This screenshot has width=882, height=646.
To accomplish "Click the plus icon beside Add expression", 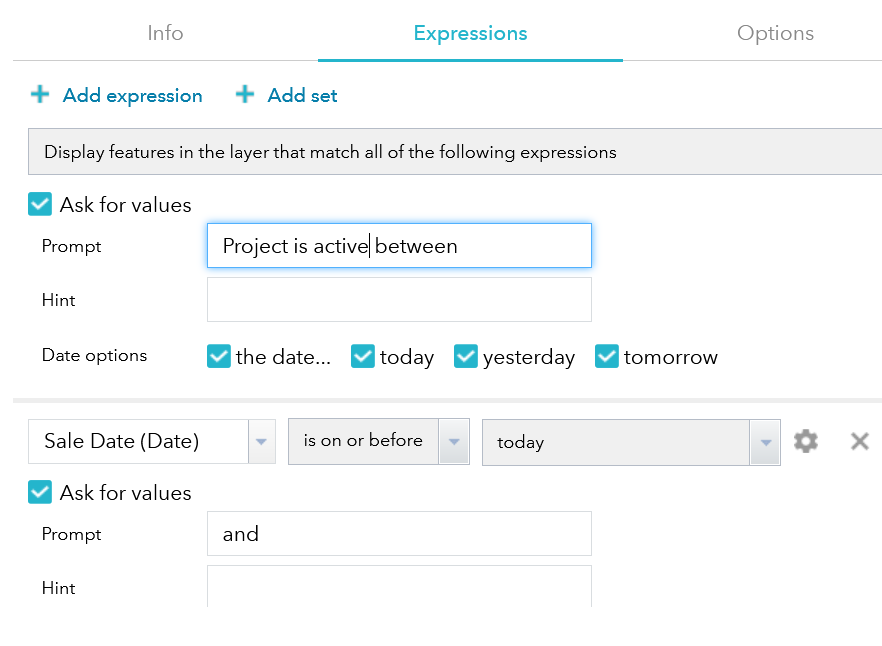I will 40,95.
